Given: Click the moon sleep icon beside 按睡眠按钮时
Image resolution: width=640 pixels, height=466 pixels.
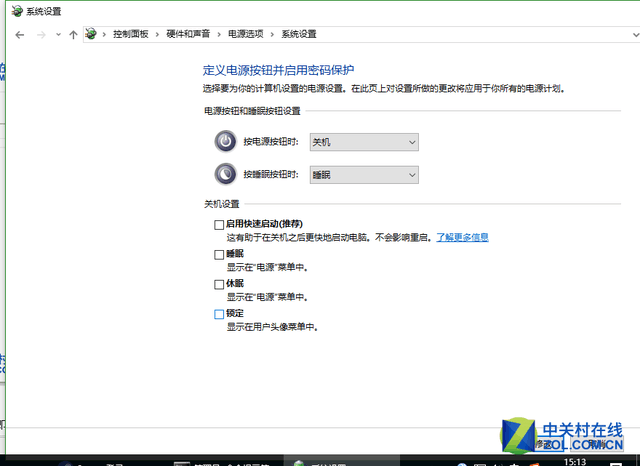Looking at the screenshot, I should (x=226, y=174).
